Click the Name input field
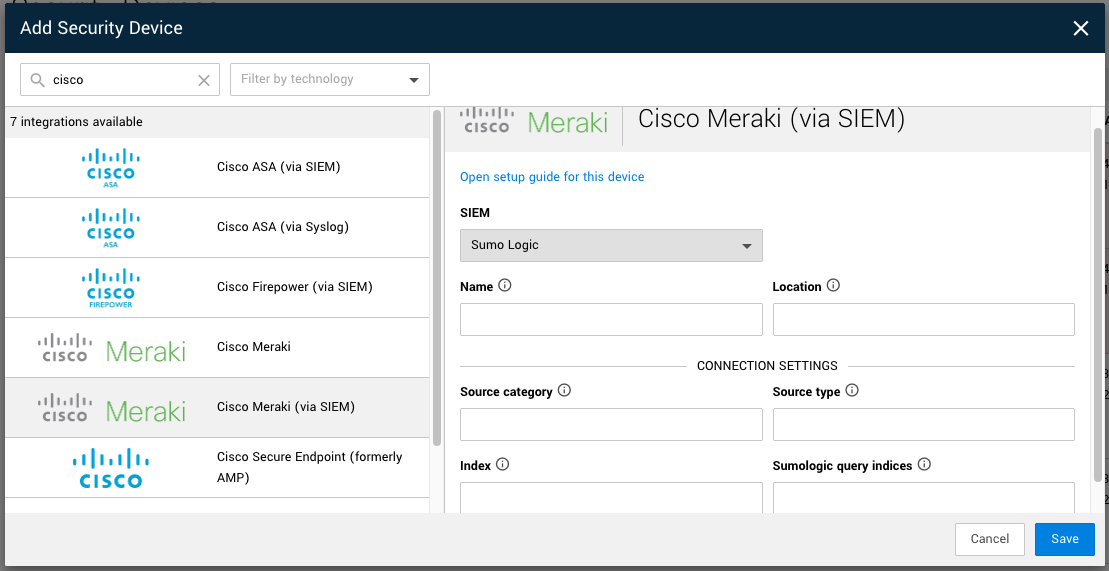1109x571 pixels. [611, 319]
